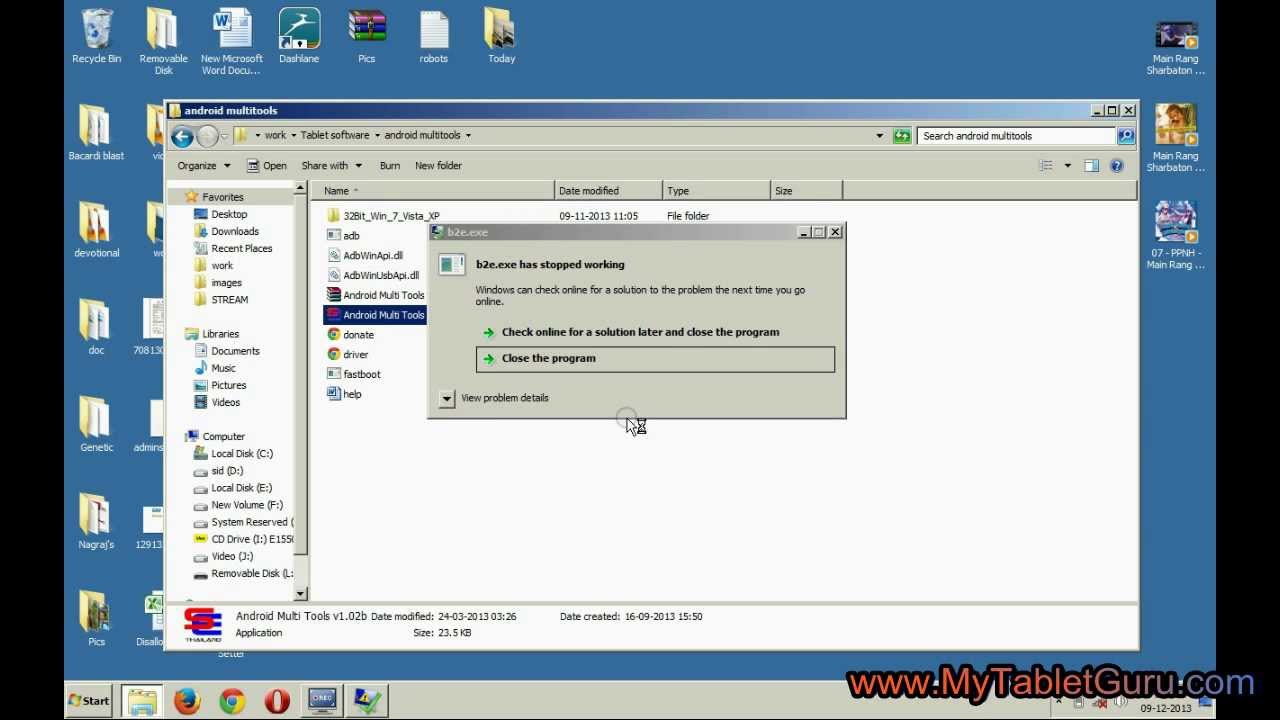Screen dimensions: 1280x720
Task: Click navigation pane scrollbar down arrow
Action: (301, 594)
